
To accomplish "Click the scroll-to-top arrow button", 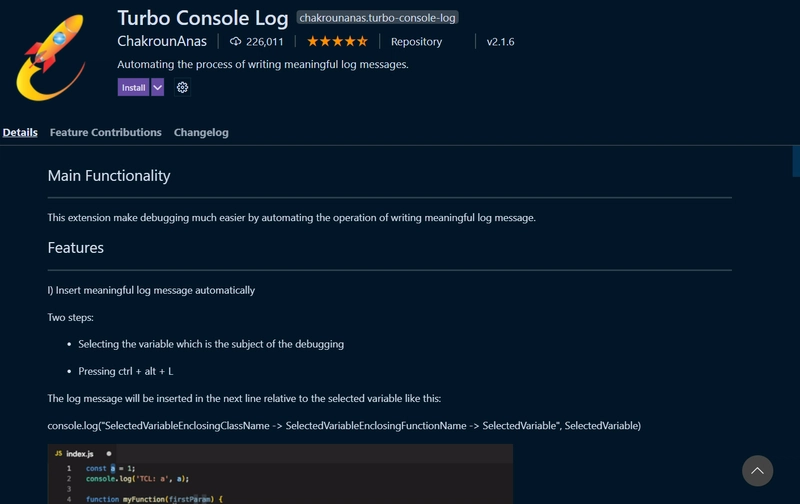I will click(x=757, y=470).
